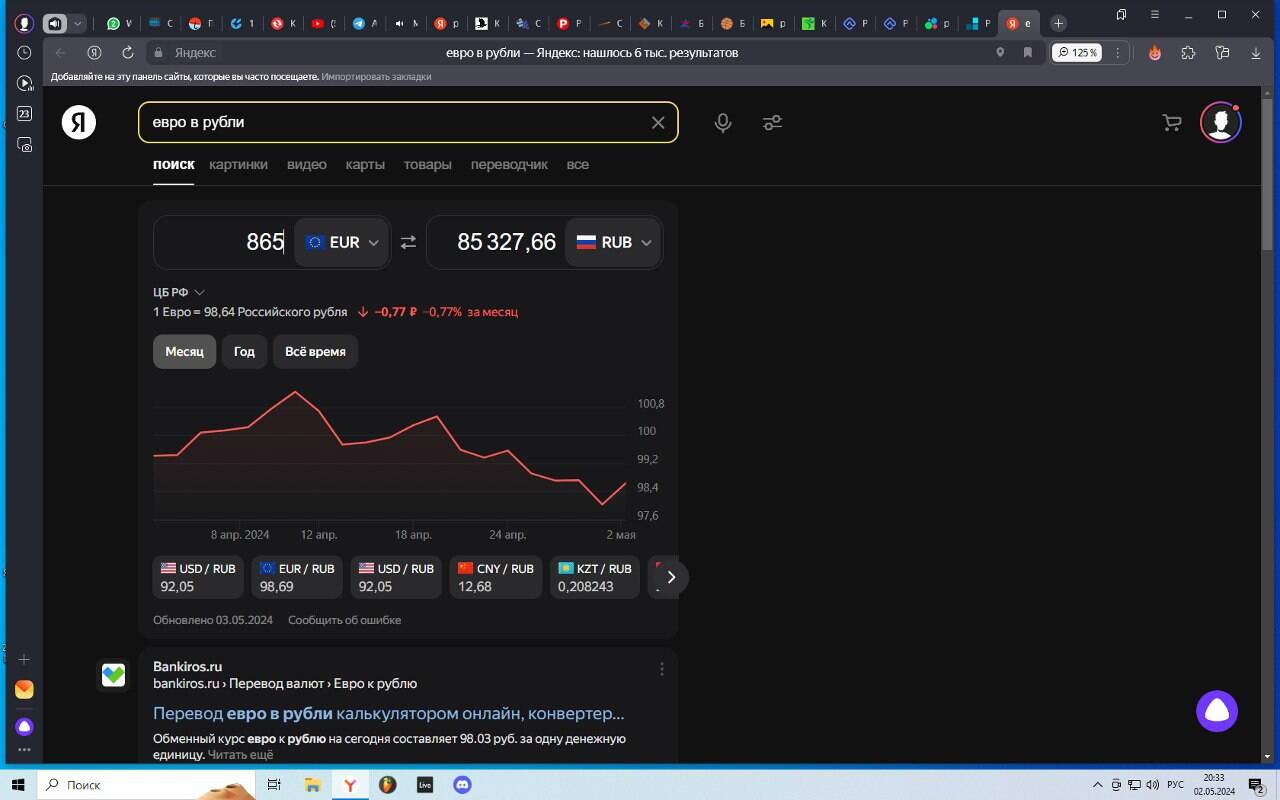Viewport: 1280px width, 800px height.
Task: Click the microphone voice search icon
Action: [722, 122]
